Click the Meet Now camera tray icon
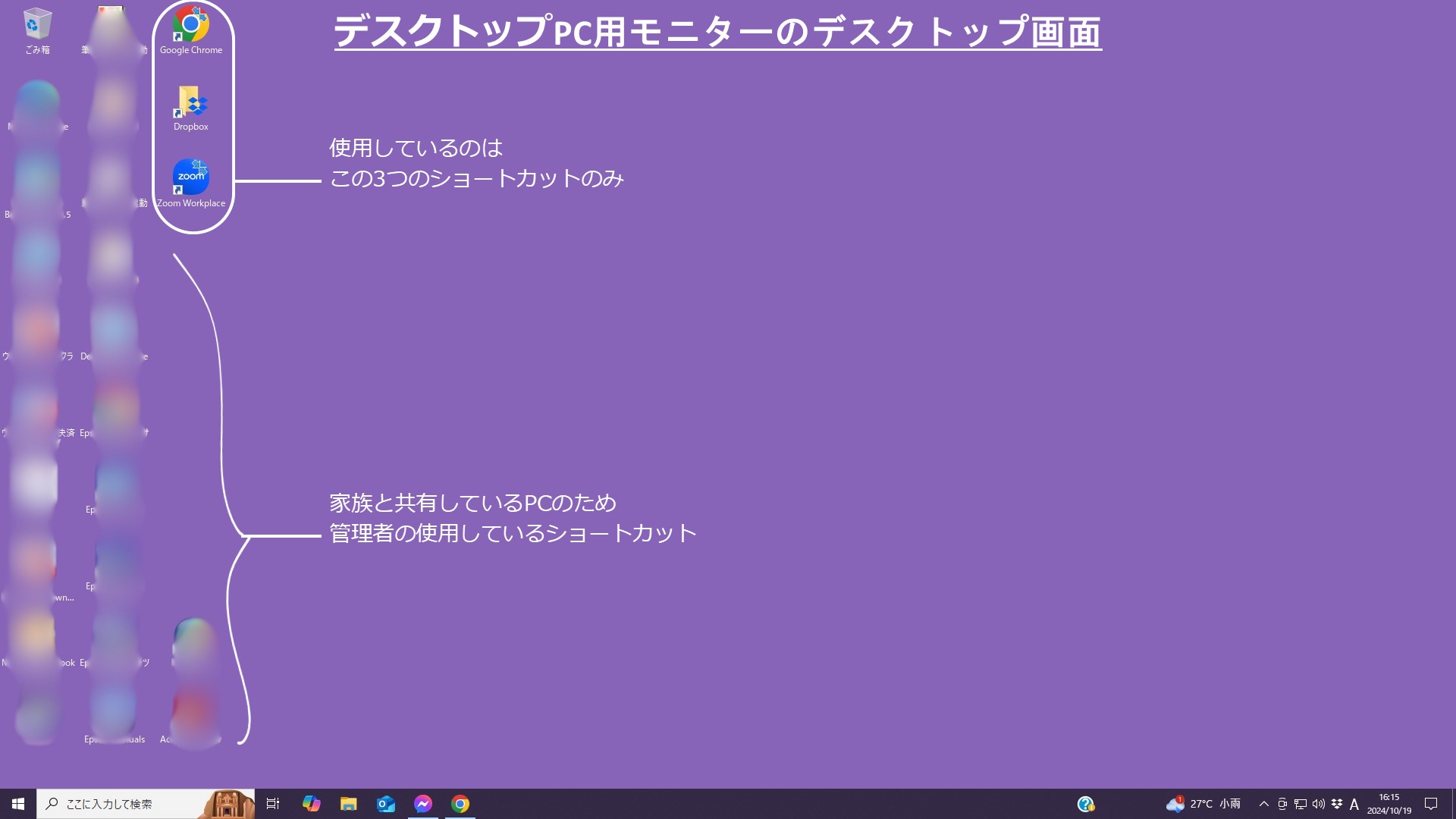Viewport: 1456px width, 819px height. (x=1282, y=804)
